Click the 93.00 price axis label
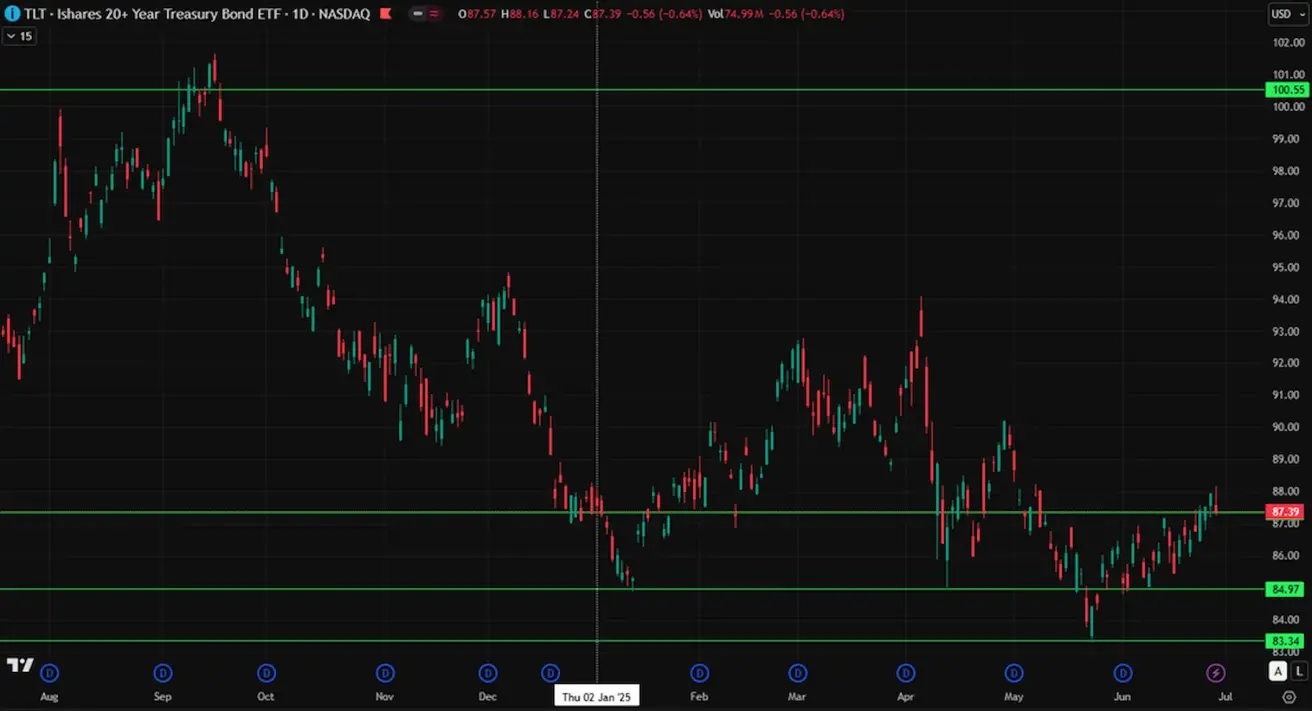The height and width of the screenshot is (711, 1312). [x=1287, y=331]
